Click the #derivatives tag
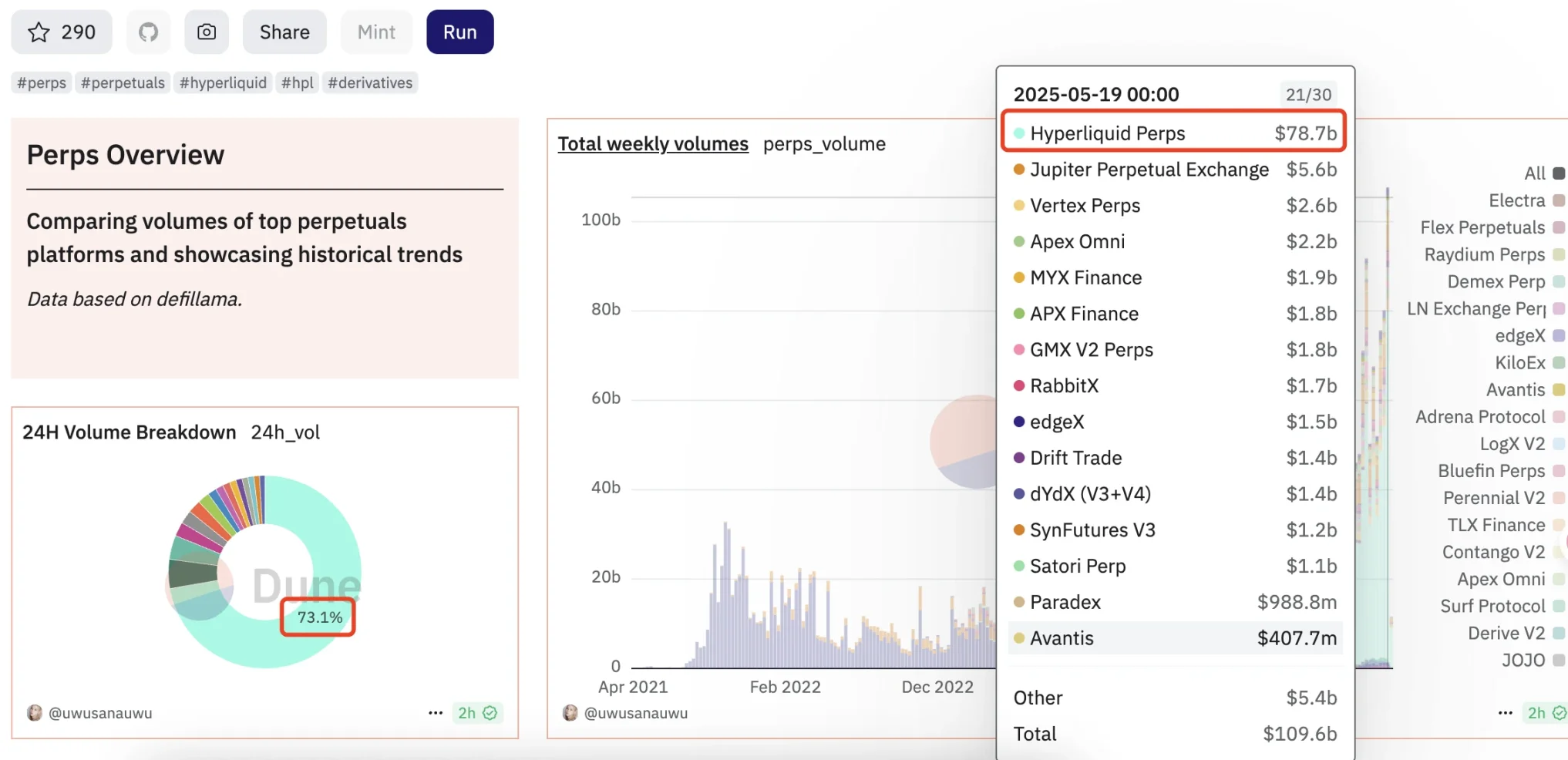Image resolution: width=1568 pixels, height=760 pixels. tap(370, 82)
